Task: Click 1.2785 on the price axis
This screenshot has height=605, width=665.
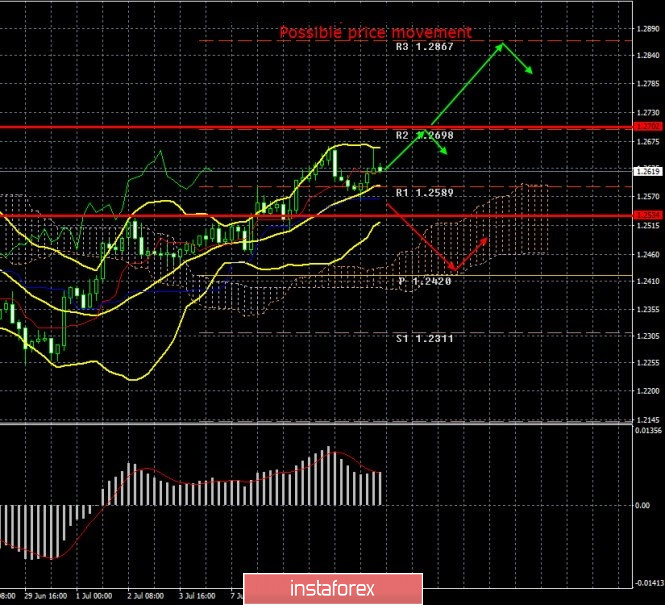Action: pos(648,84)
